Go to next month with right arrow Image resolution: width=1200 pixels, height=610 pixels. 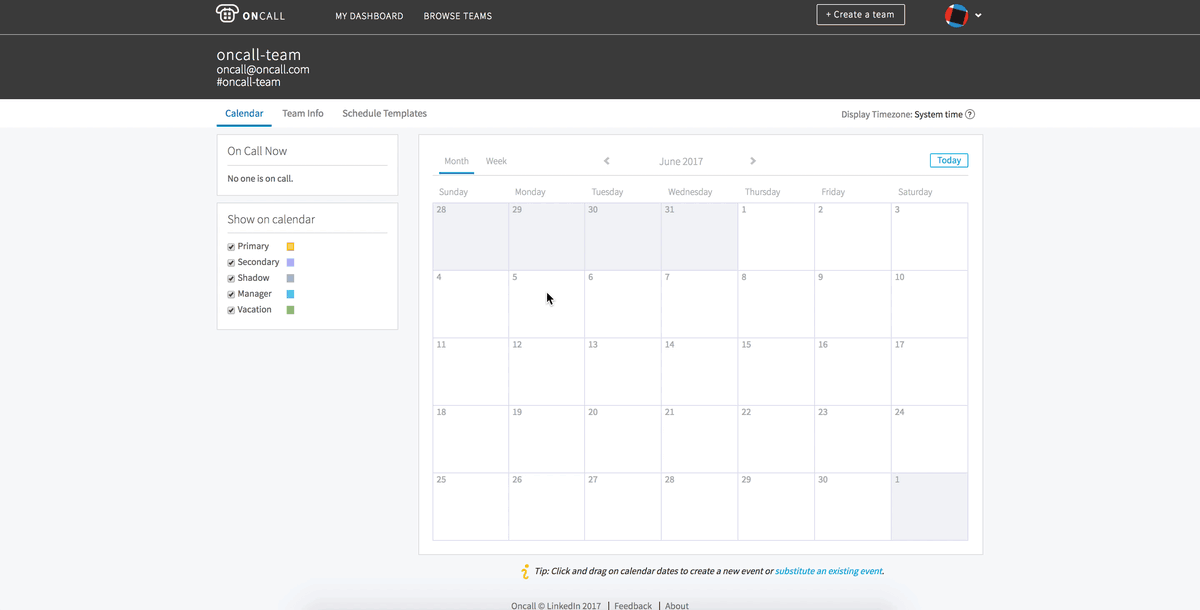click(753, 161)
